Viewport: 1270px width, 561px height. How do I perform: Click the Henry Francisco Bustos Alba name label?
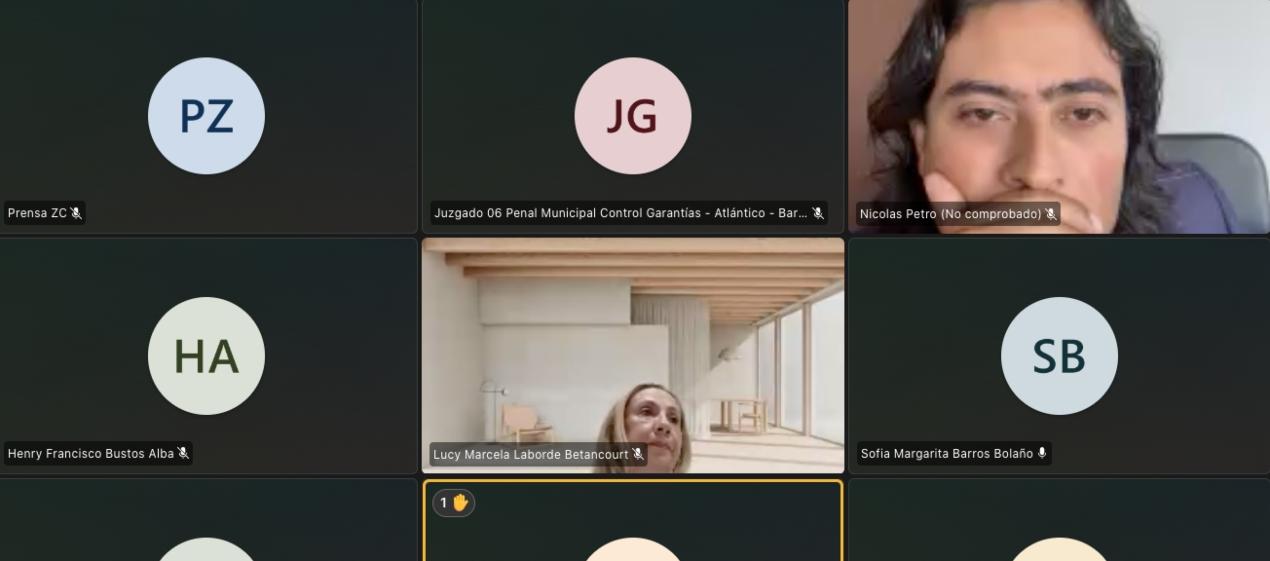[90, 454]
